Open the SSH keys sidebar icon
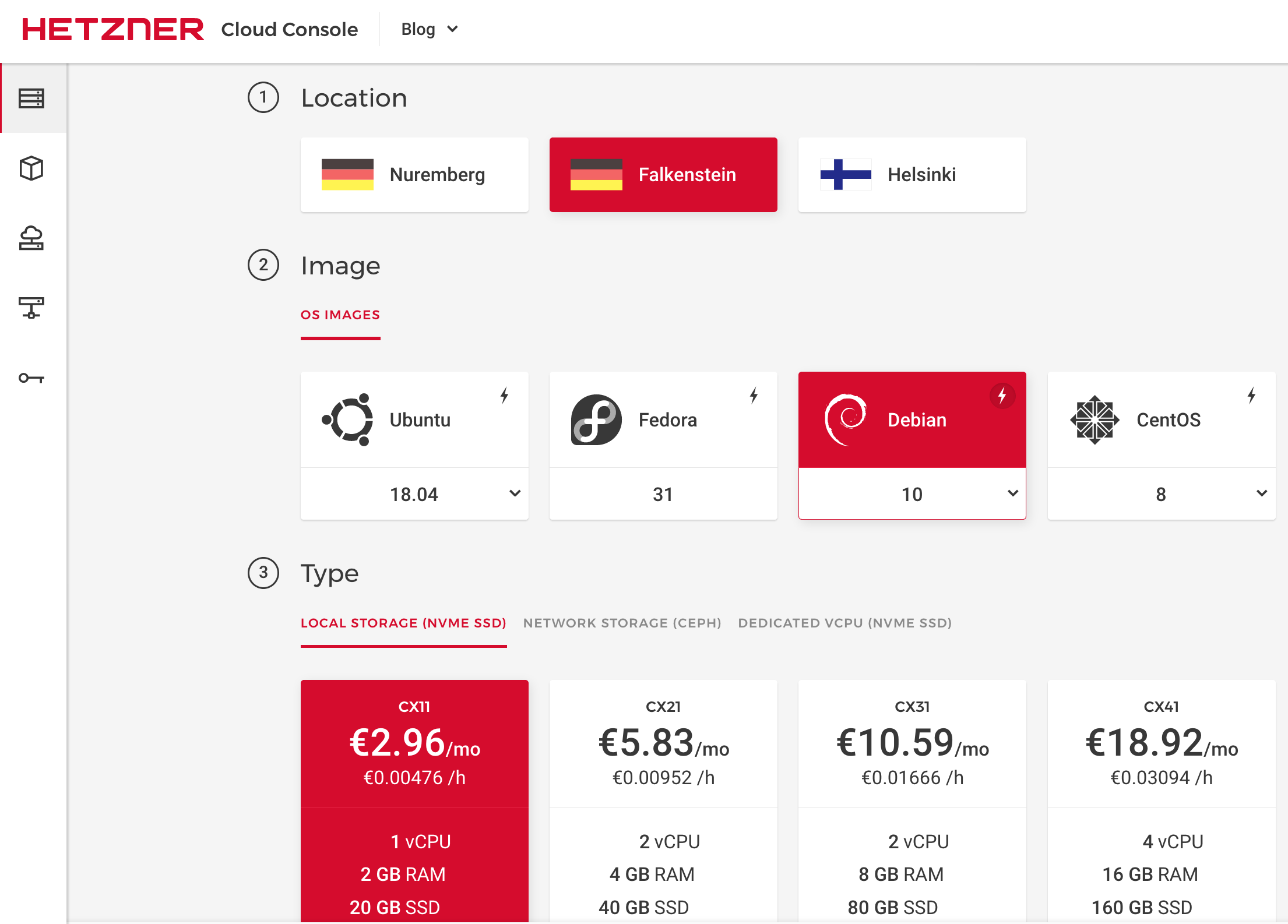The width and height of the screenshot is (1288, 924). [31, 378]
